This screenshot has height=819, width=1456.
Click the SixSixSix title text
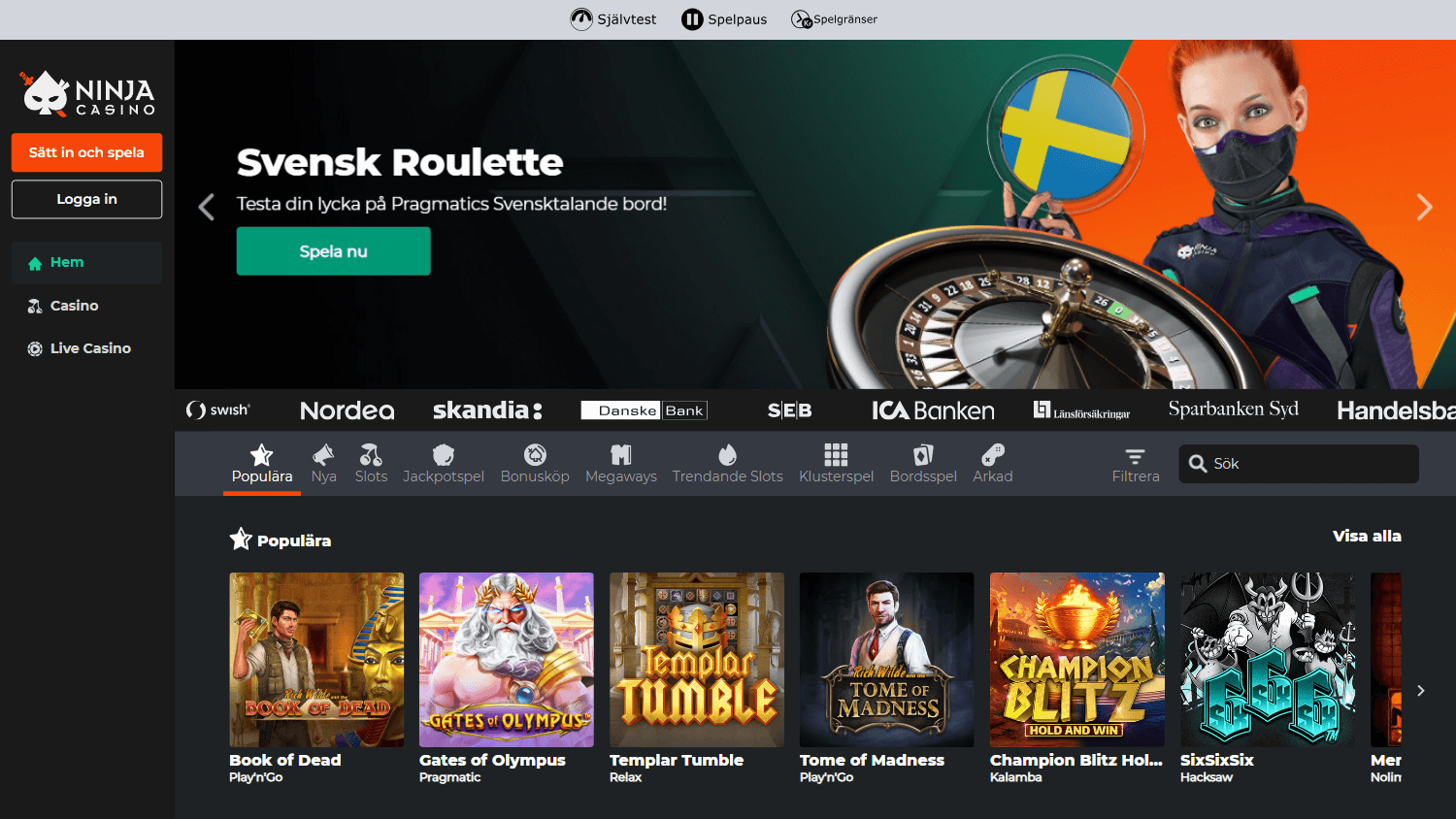[x=1217, y=760]
